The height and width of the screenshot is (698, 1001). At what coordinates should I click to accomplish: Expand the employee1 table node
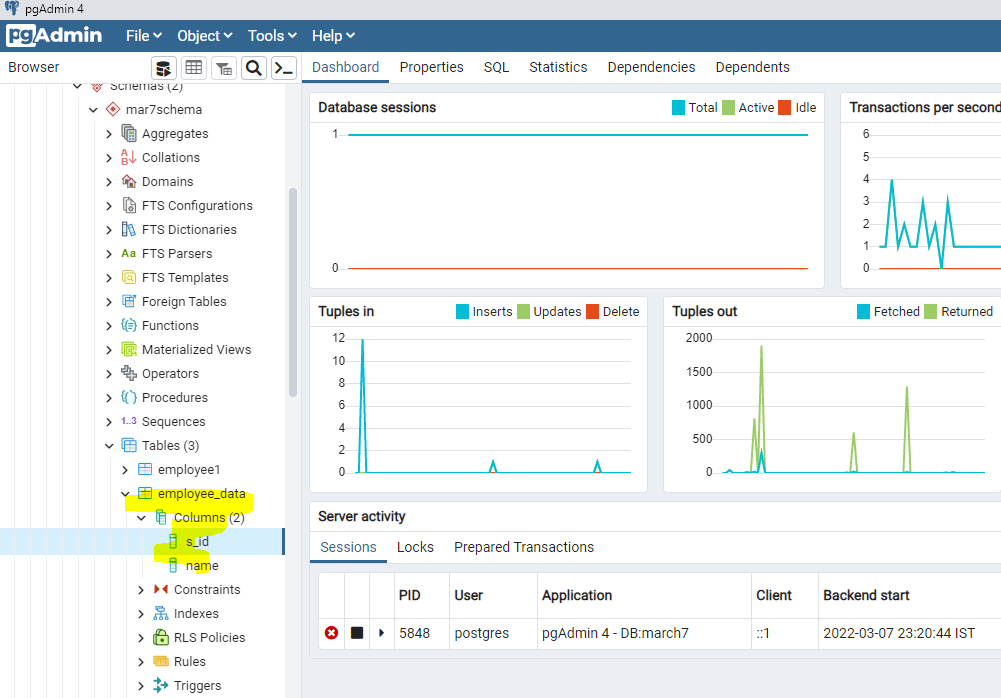pyautogui.click(x=125, y=469)
